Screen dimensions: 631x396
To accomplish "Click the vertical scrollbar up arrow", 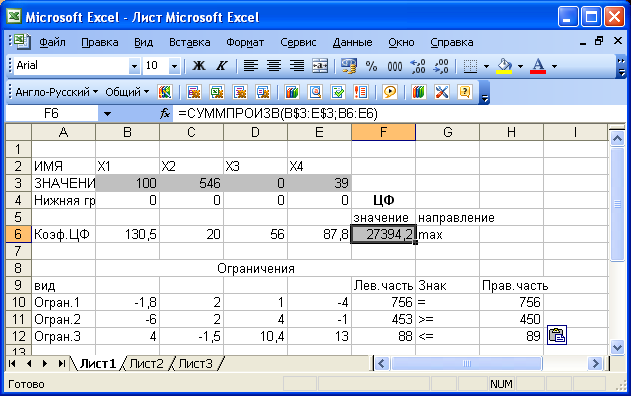I will point(617,139).
